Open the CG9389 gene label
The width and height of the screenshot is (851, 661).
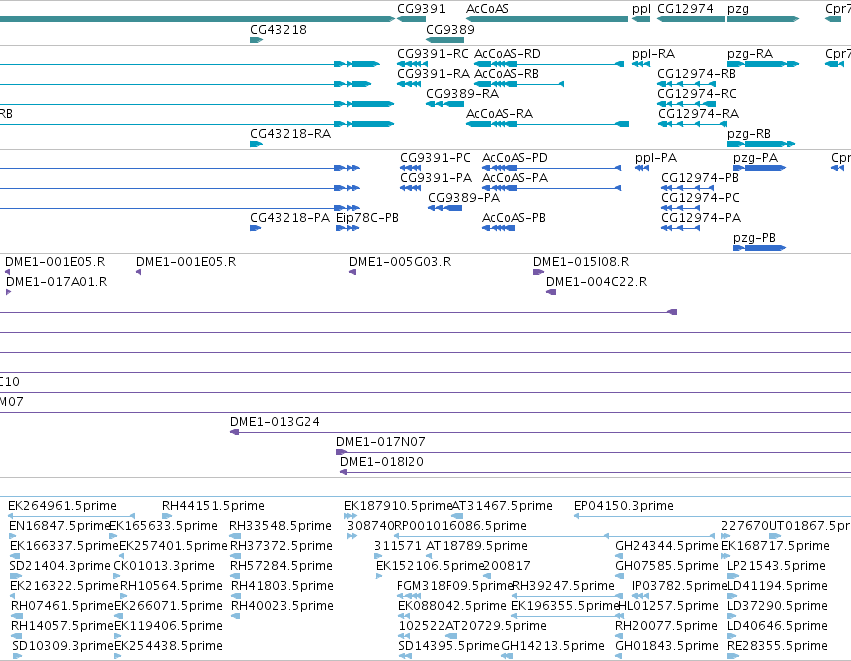point(450,29)
